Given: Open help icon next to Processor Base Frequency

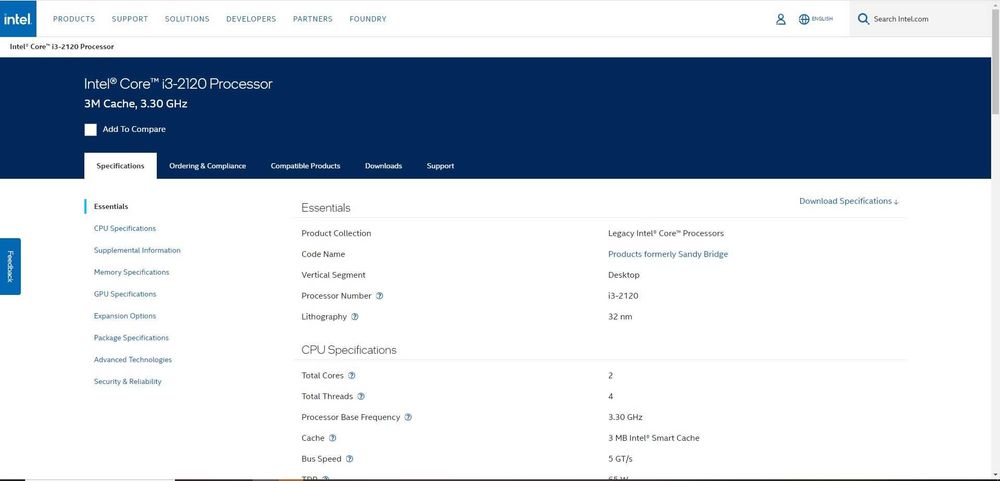Looking at the screenshot, I should click(x=408, y=417).
